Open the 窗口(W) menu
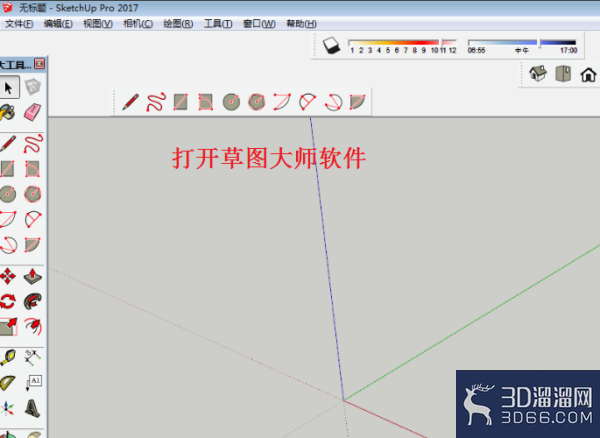The height and width of the screenshot is (438, 600). pos(259,24)
